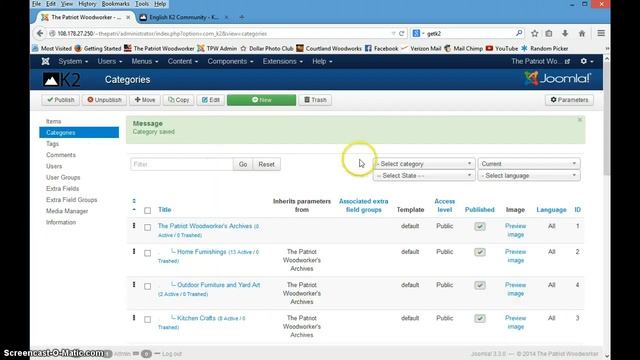Open the Firefox Tools menu
This screenshot has width=640, height=360.
tap(142, 4)
